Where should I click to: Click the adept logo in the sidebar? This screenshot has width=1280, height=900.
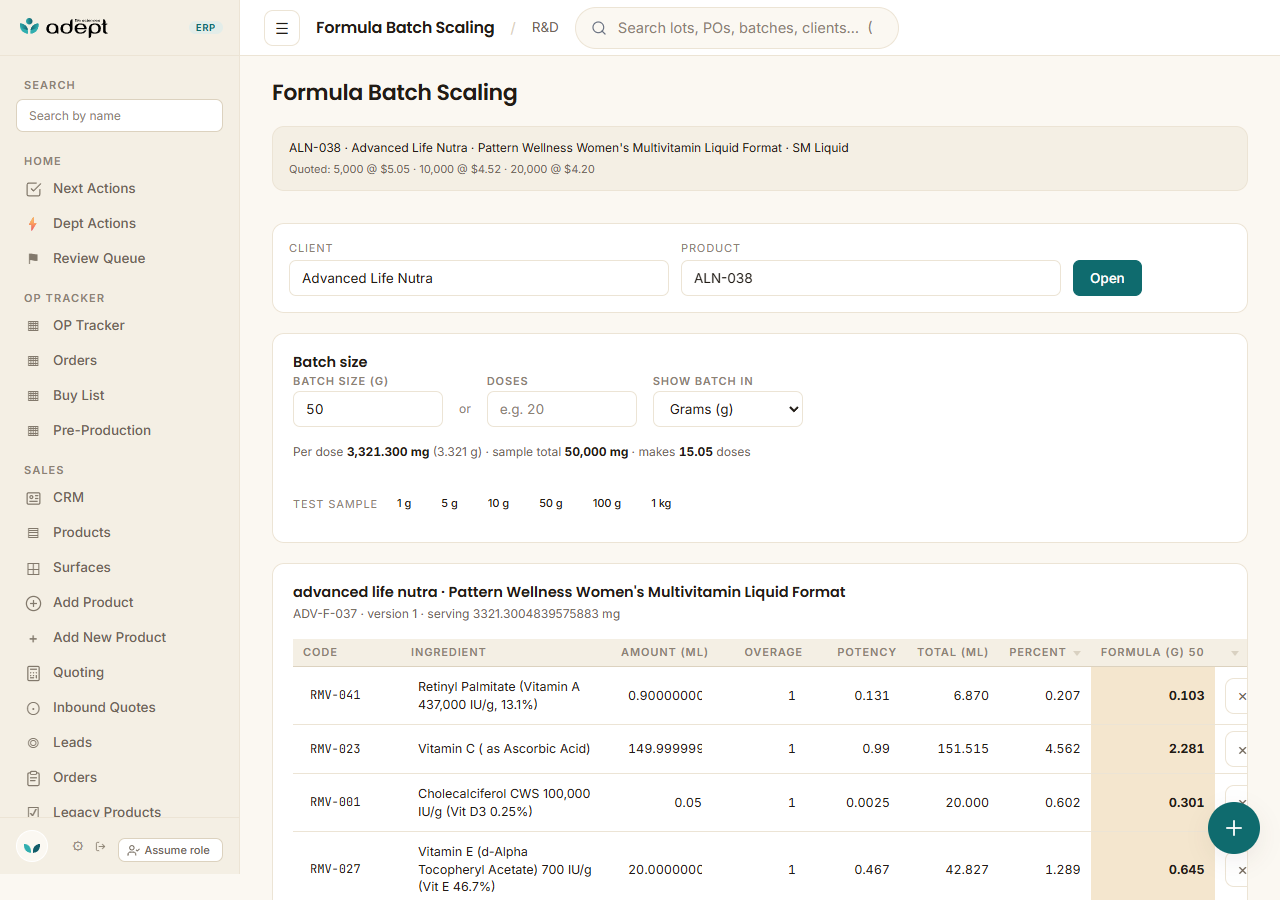click(x=64, y=27)
